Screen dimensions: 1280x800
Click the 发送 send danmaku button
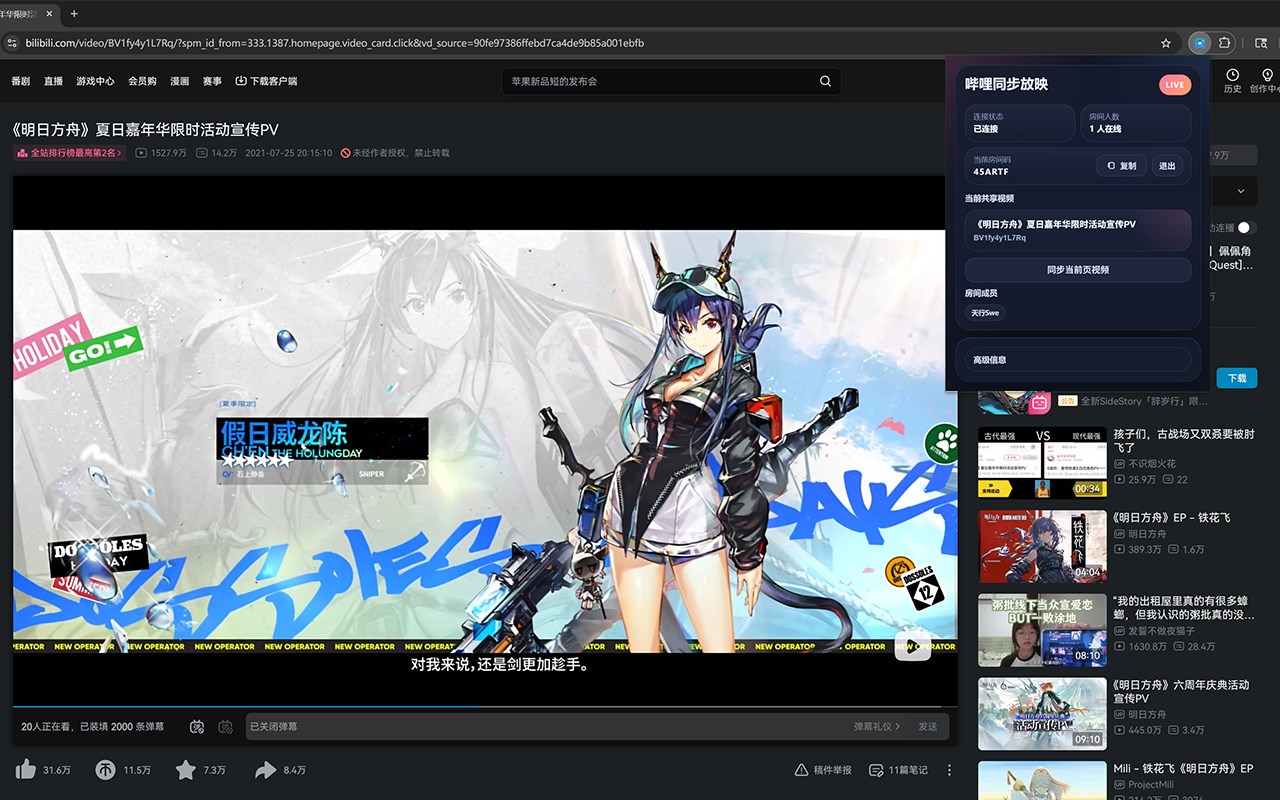928,726
